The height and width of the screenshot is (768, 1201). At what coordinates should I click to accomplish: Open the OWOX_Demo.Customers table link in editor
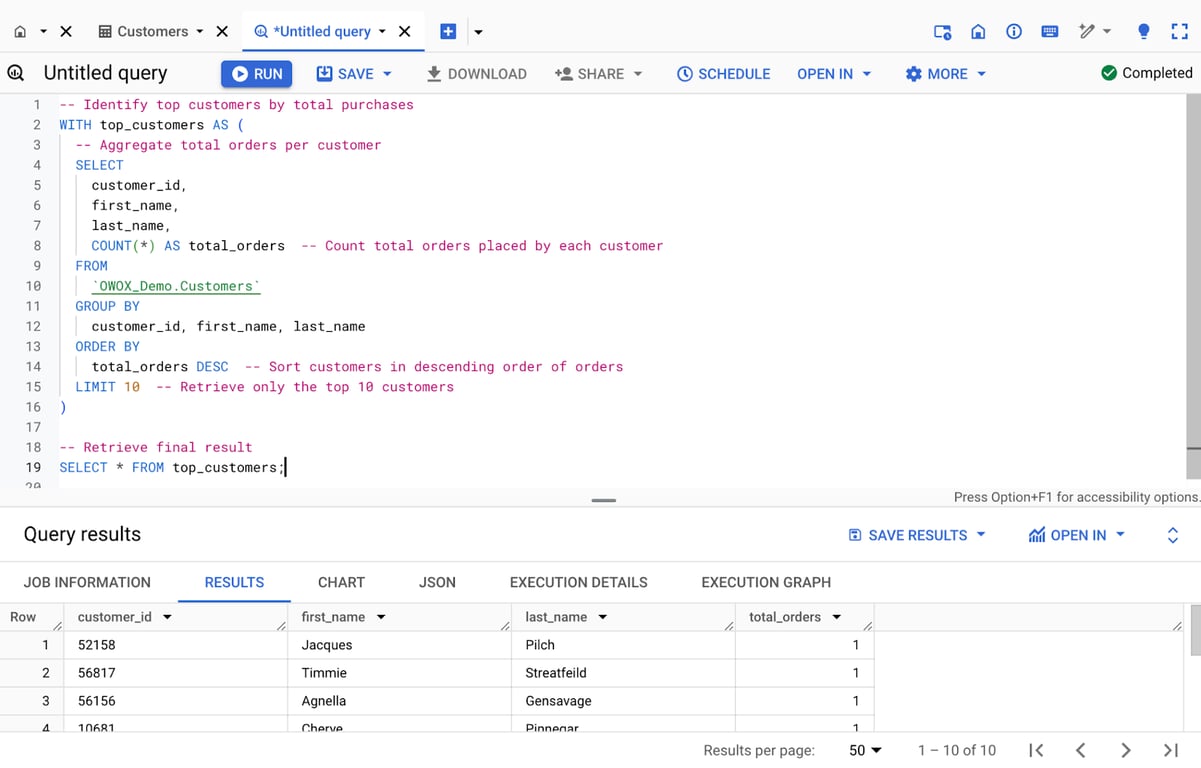[175, 286]
